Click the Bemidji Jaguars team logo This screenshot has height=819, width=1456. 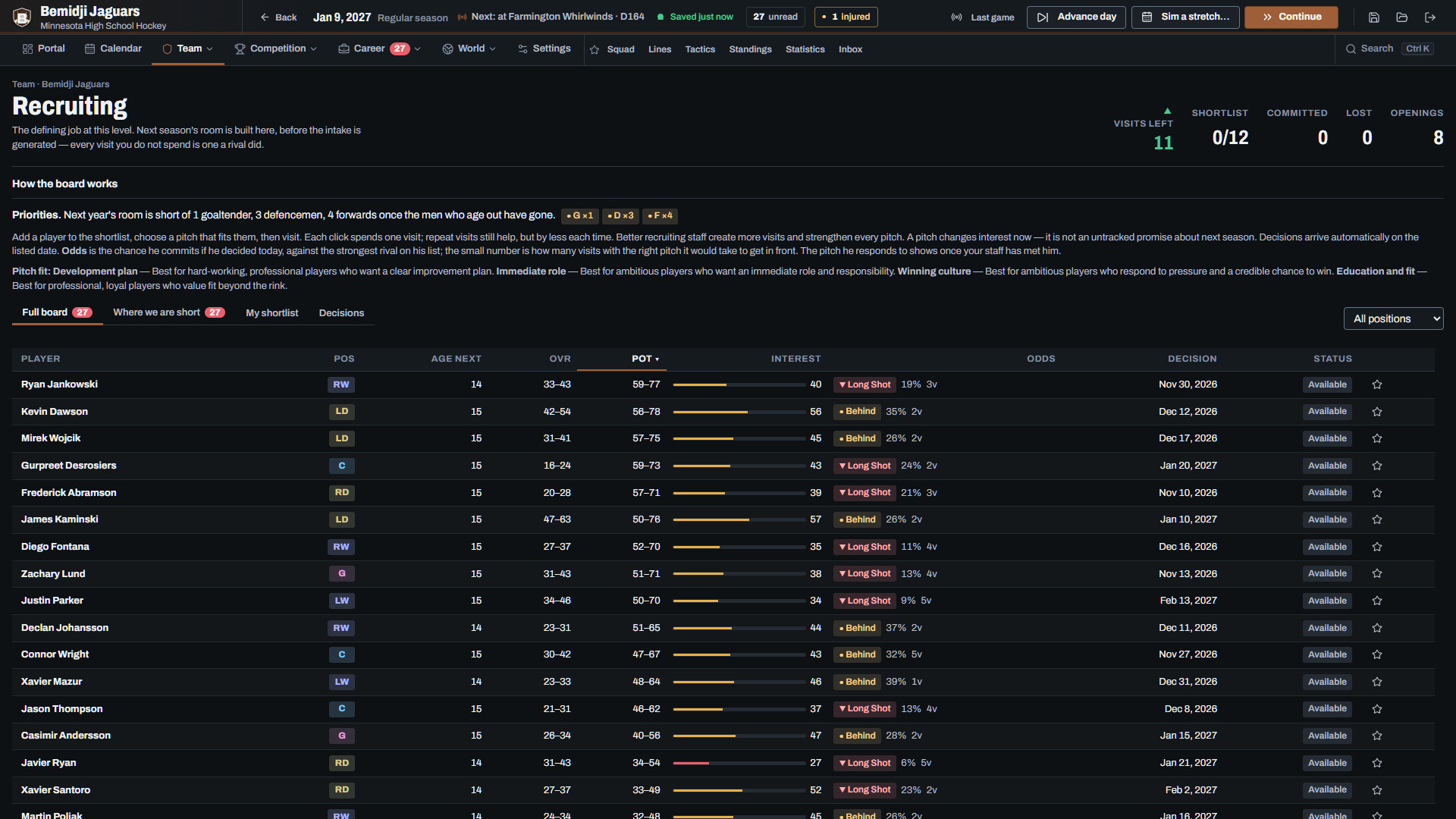pyautogui.click(x=22, y=17)
